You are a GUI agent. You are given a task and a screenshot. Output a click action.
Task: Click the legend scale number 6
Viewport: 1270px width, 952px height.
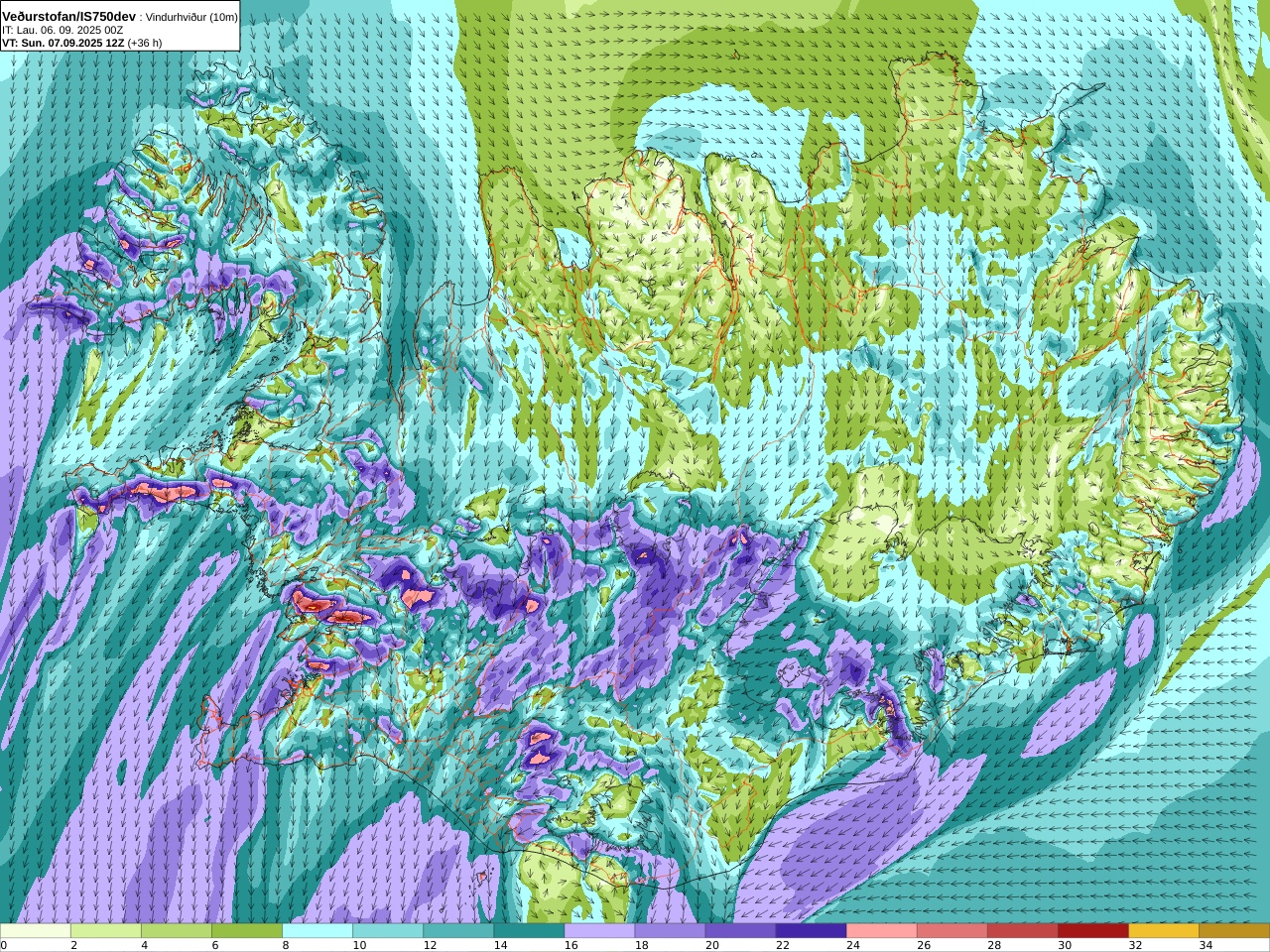(214, 946)
